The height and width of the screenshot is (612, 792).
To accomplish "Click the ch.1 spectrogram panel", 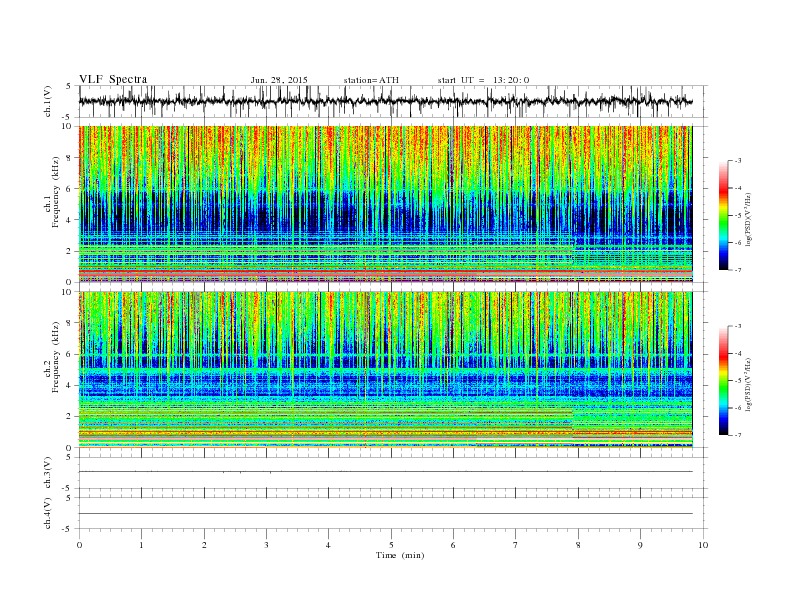I will pyautogui.click(x=386, y=204).
